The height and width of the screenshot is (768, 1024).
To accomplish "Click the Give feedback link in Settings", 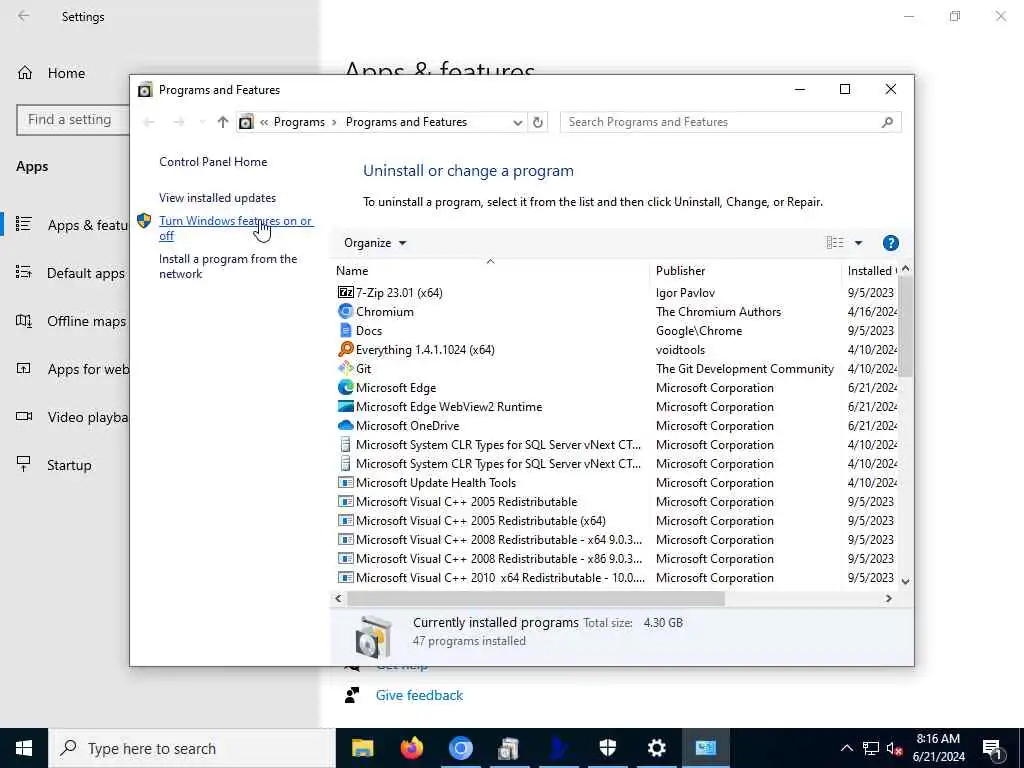I will pos(419,696).
